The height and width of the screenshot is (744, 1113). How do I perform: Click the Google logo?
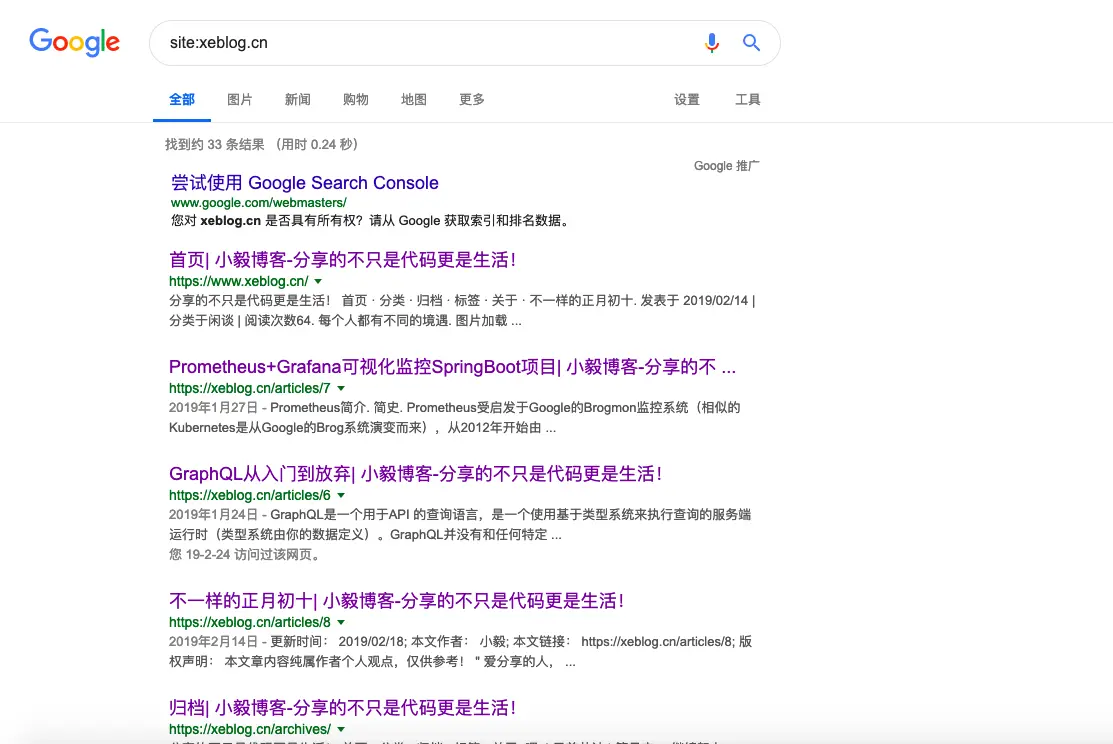click(75, 43)
